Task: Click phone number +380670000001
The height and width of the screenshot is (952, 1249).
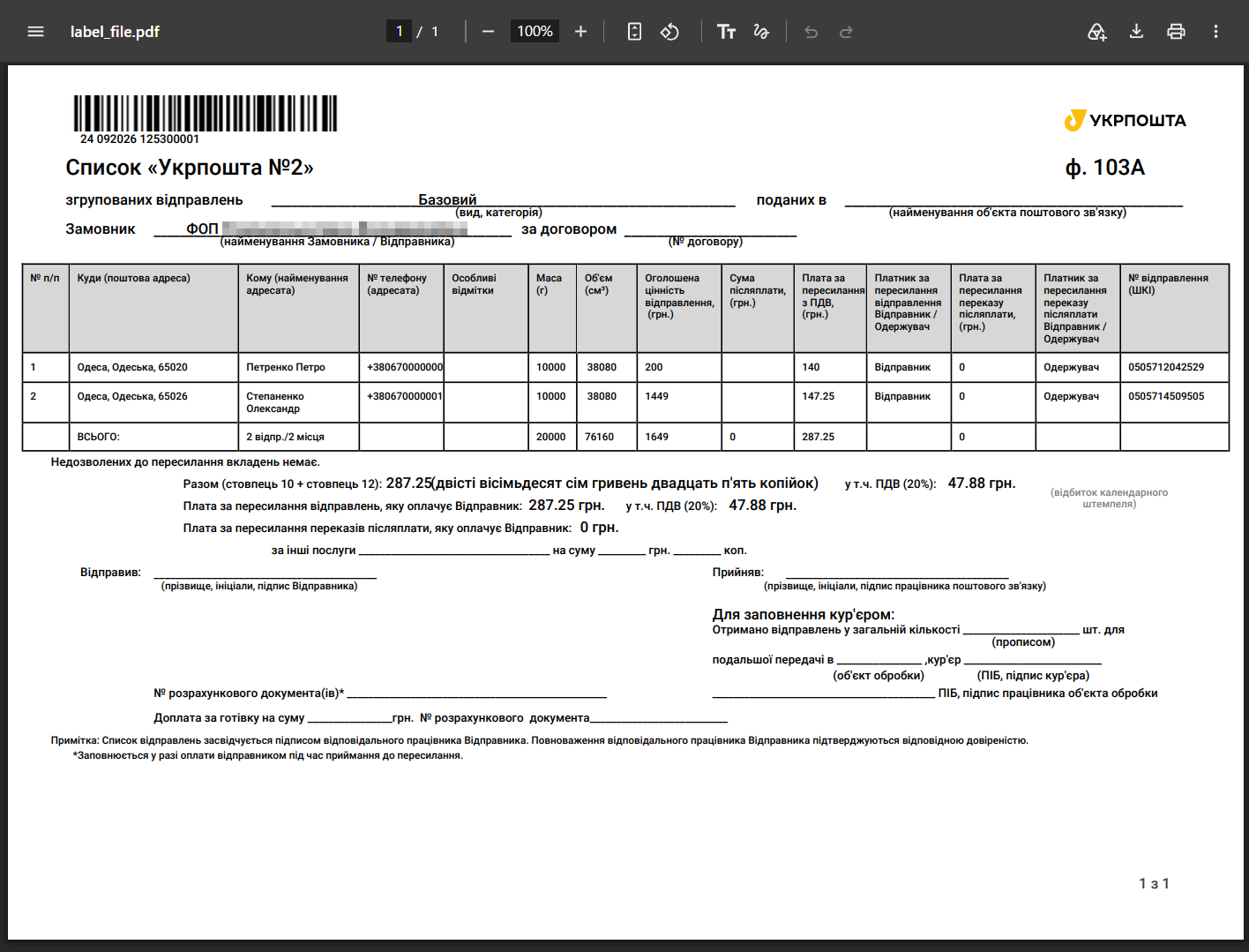Action: coord(405,396)
